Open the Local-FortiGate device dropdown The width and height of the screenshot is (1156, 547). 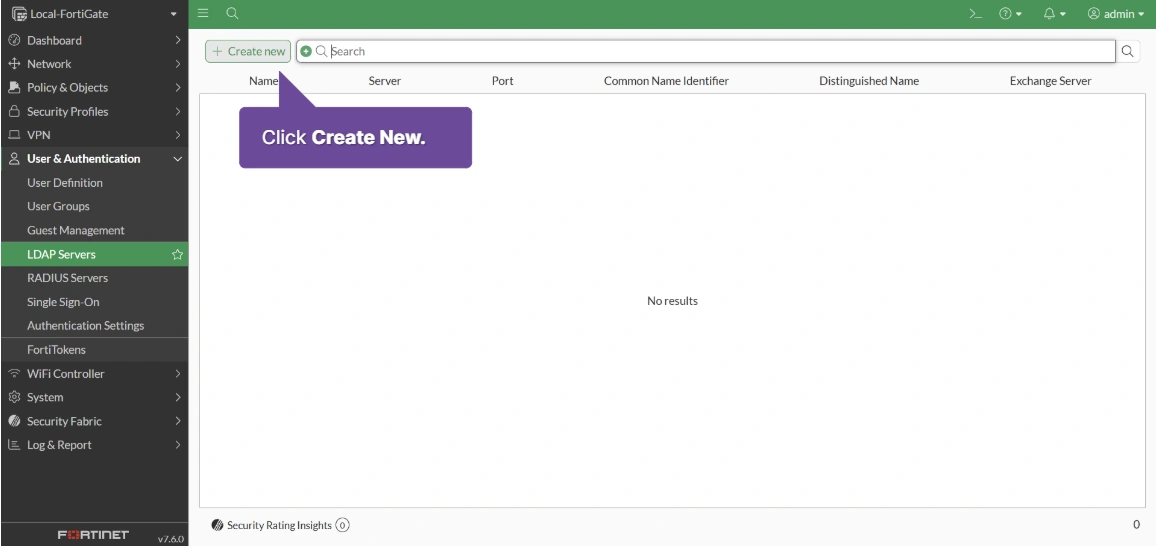point(94,14)
